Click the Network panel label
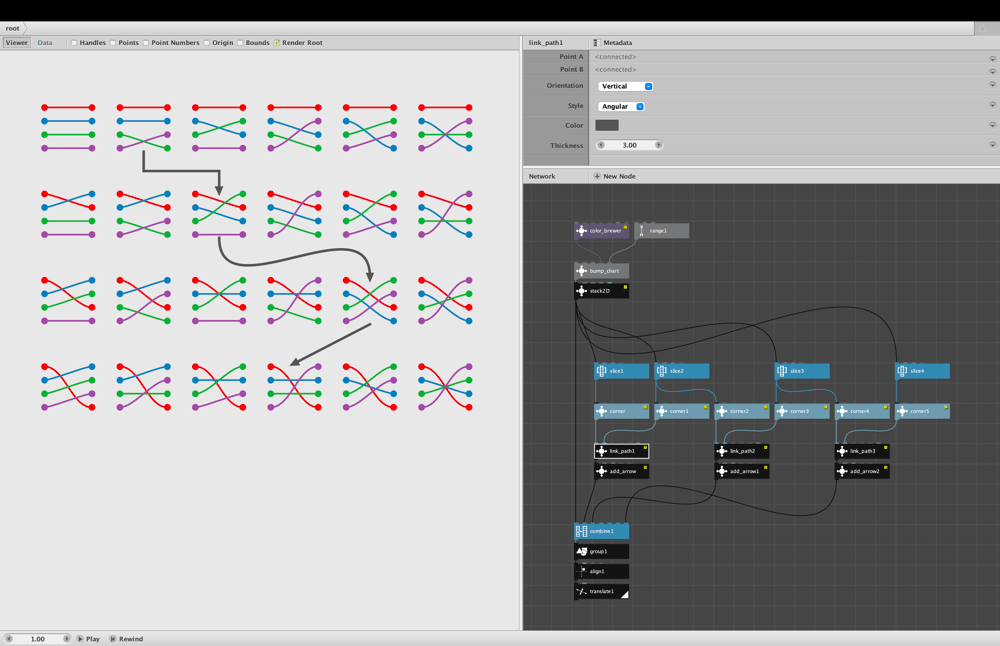 pyautogui.click(x=542, y=176)
